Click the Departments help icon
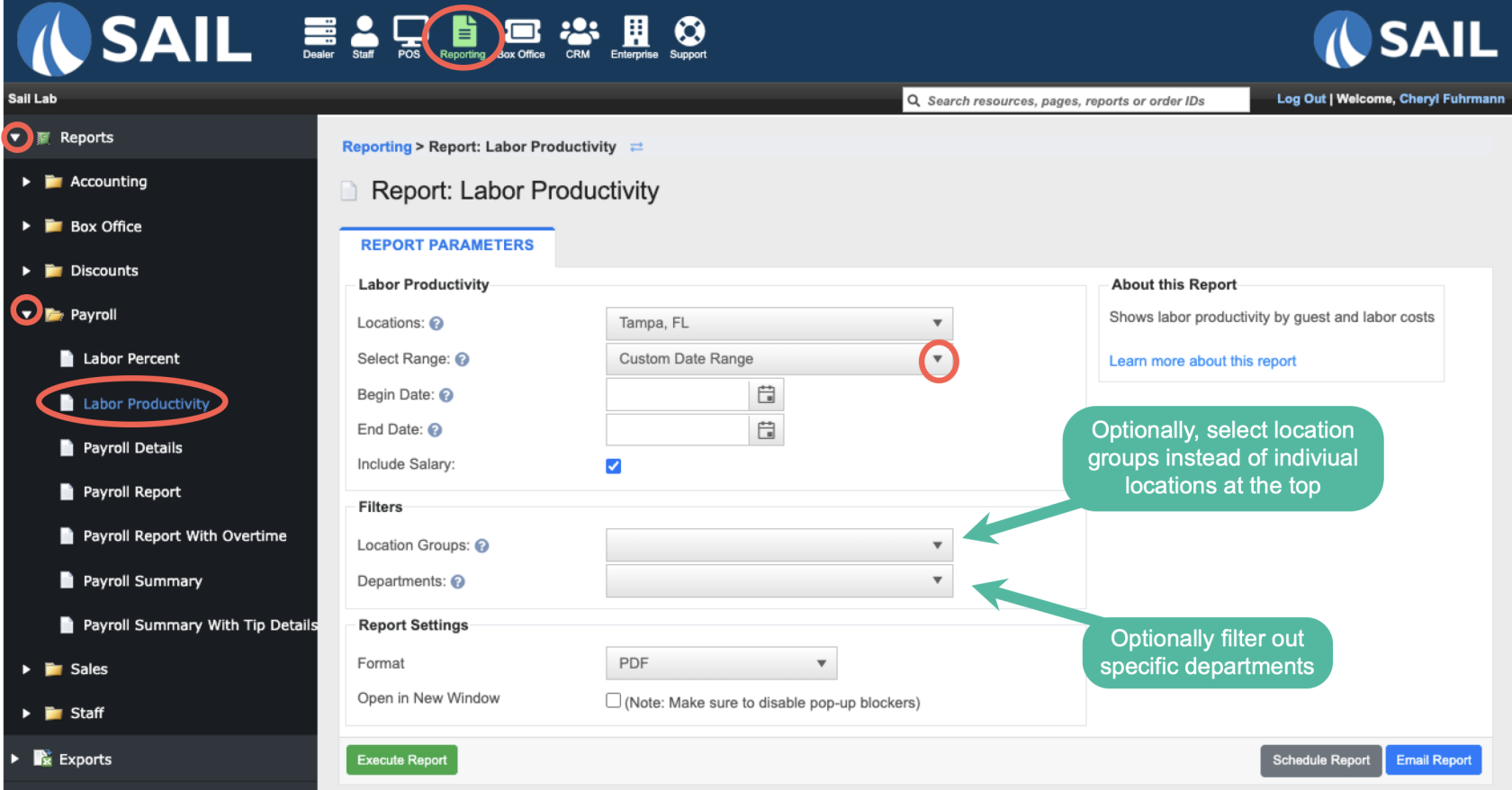The image size is (1512, 790). point(457,582)
